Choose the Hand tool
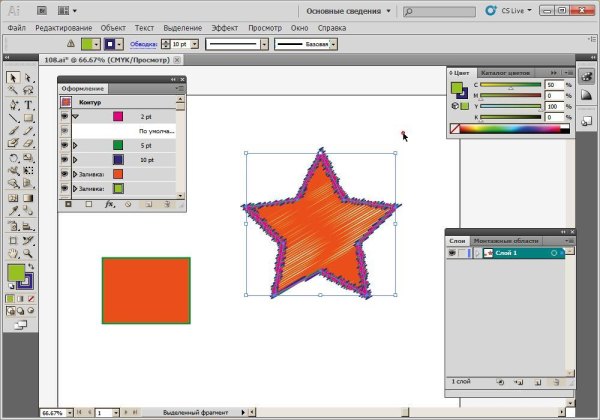 13,253
